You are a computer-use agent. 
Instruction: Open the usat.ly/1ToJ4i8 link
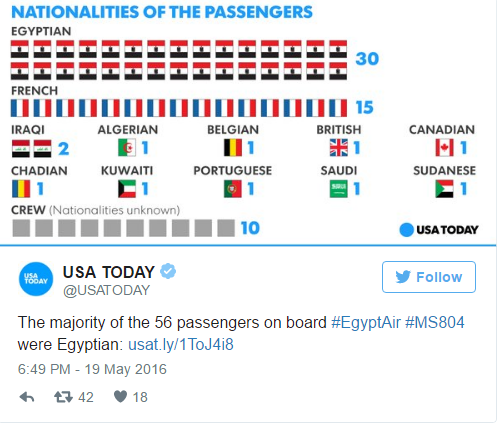click(181, 344)
